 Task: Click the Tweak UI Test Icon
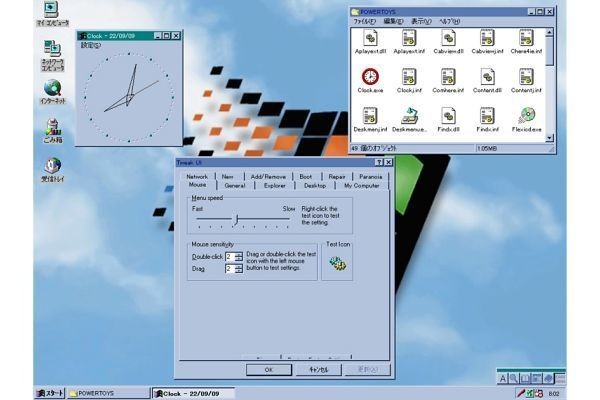tap(338, 264)
